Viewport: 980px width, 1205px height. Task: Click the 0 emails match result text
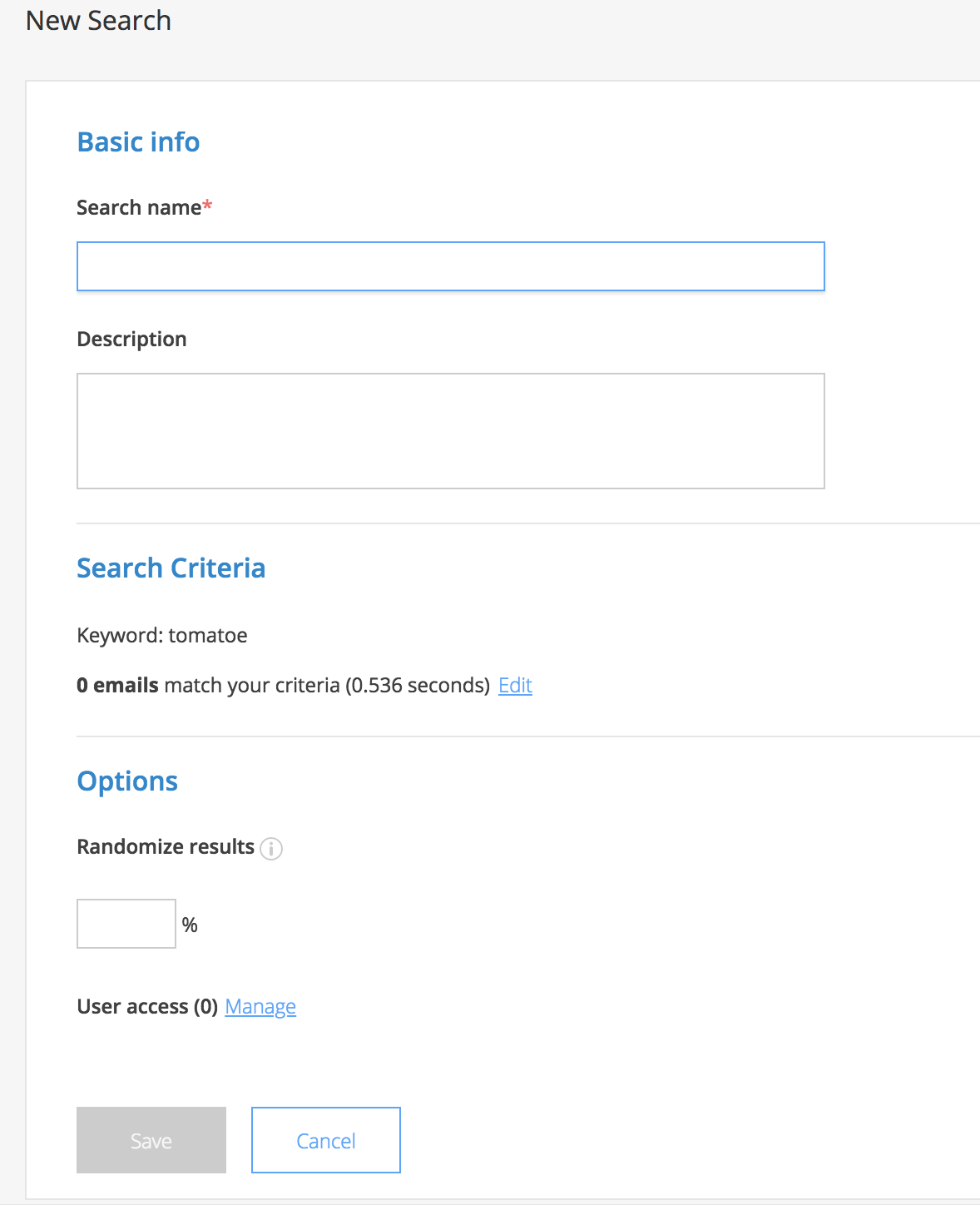tap(283, 685)
